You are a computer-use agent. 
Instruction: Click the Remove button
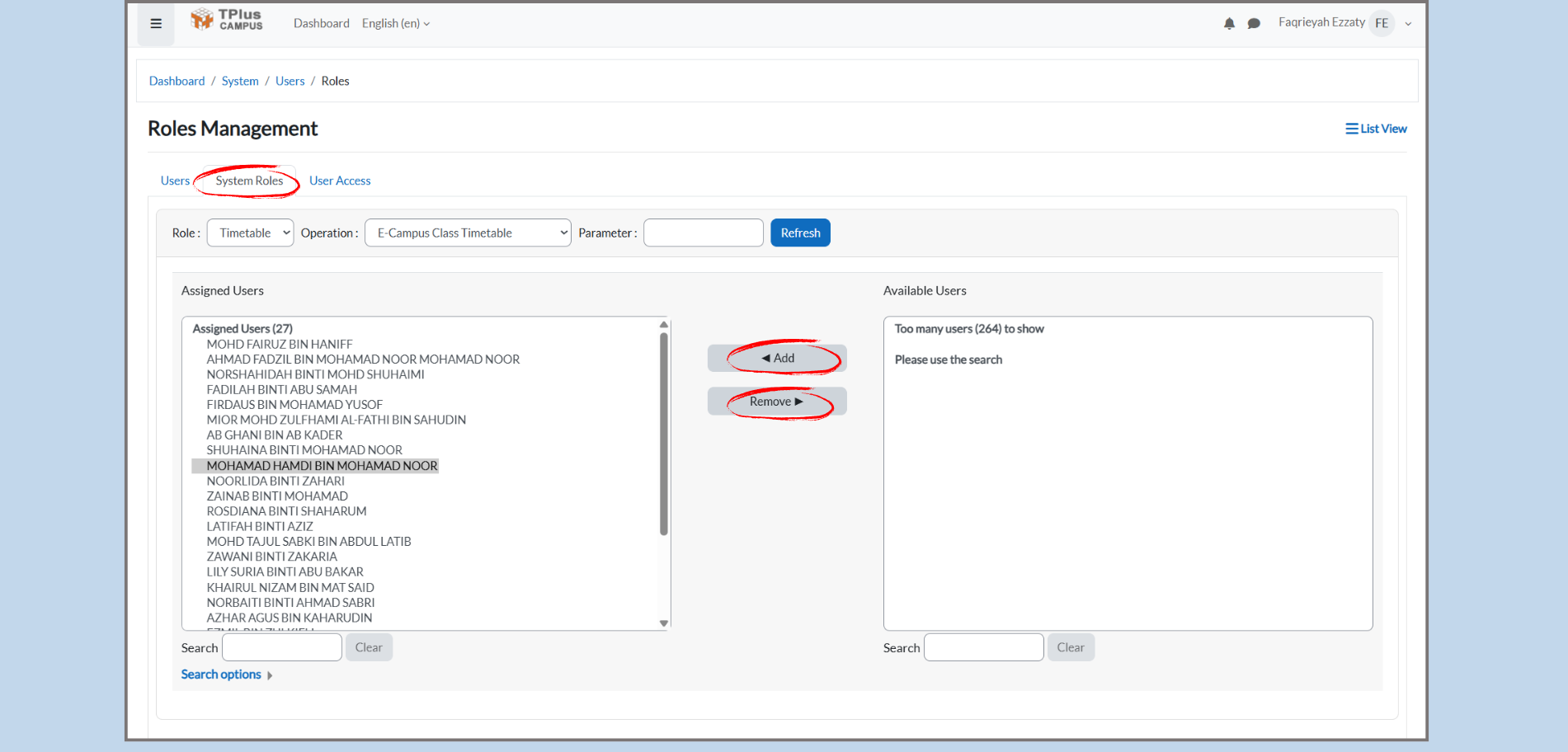click(x=776, y=402)
